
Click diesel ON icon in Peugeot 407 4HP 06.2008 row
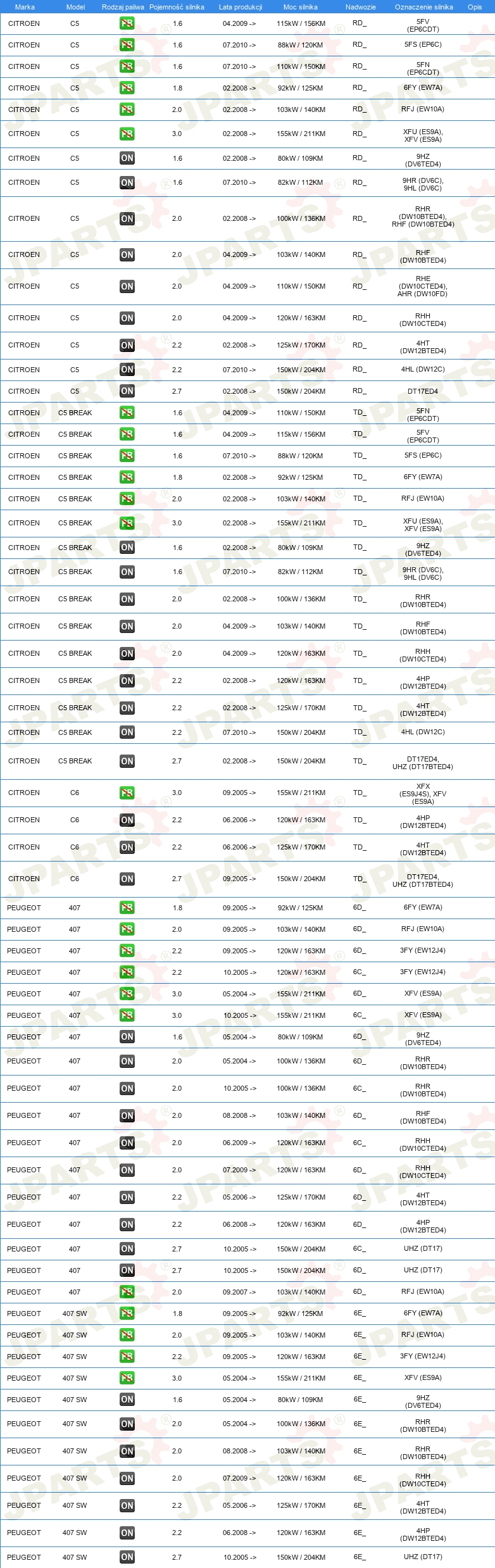127,1225
